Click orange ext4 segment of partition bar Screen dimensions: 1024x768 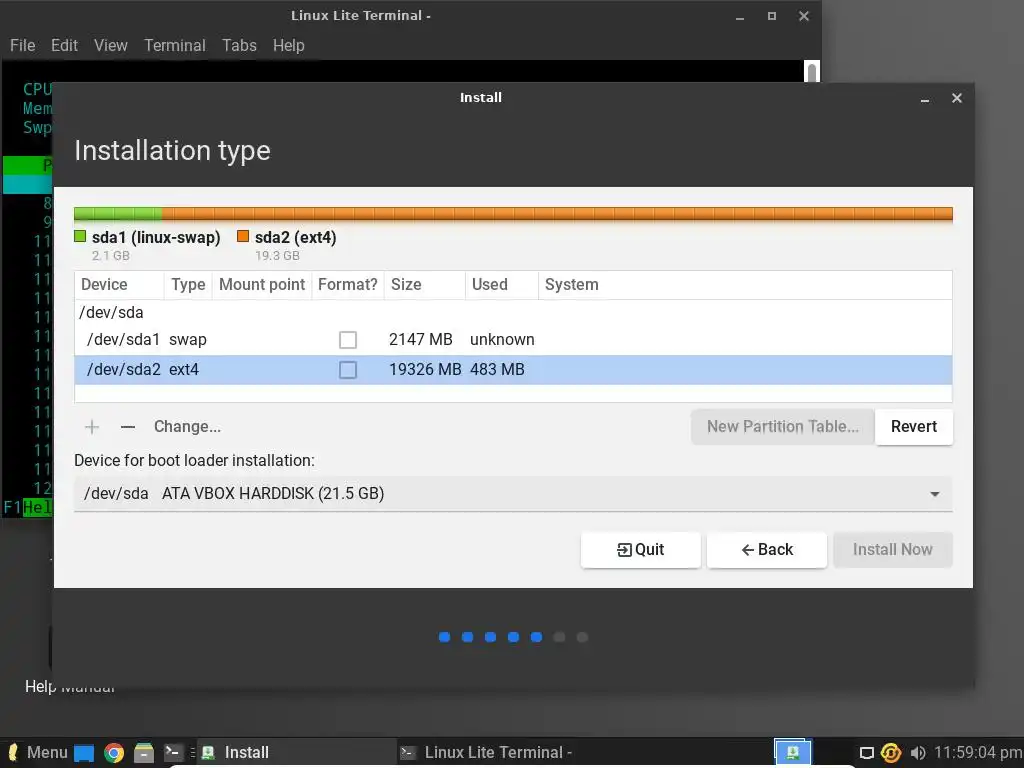tap(557, 214)
